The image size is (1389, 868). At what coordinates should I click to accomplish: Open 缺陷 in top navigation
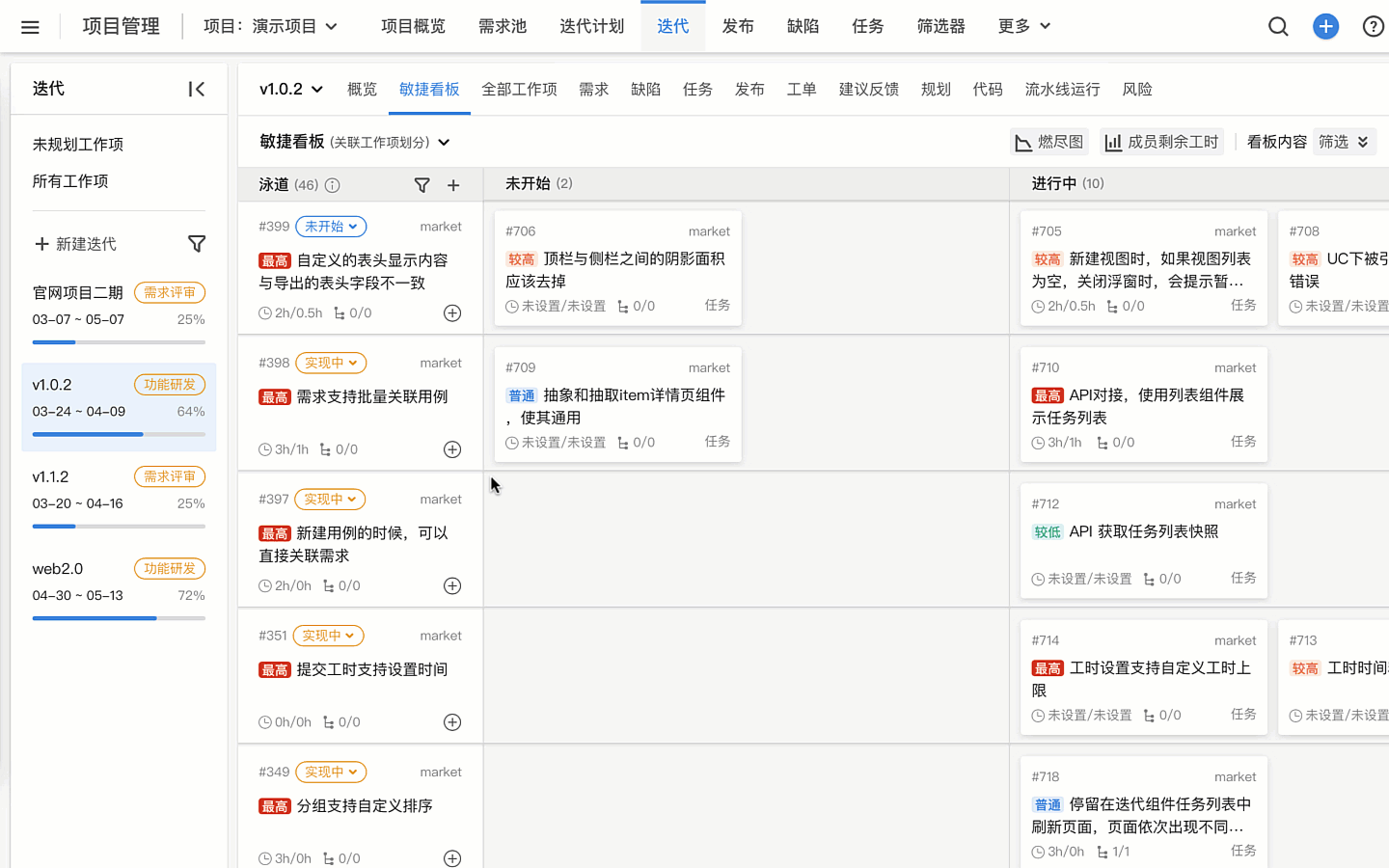point(803,26)
